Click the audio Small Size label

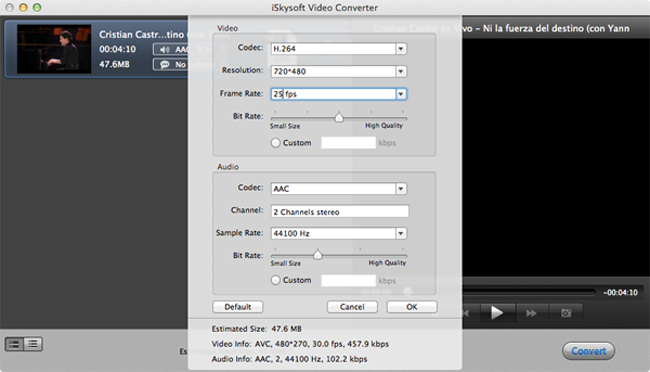coord(286,263)
